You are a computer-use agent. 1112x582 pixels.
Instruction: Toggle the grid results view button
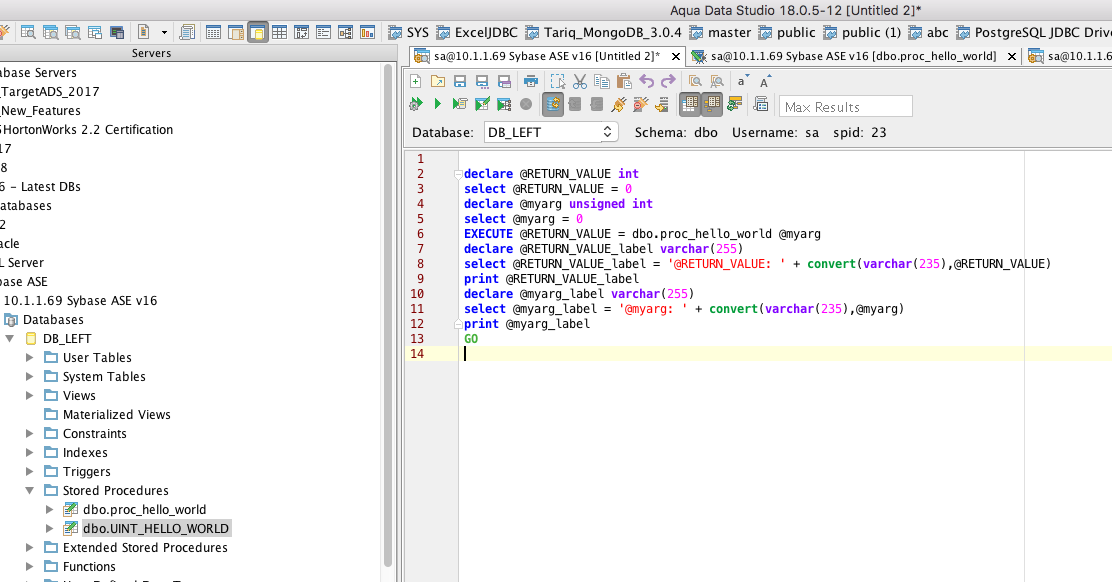click(x=690, y=104)
